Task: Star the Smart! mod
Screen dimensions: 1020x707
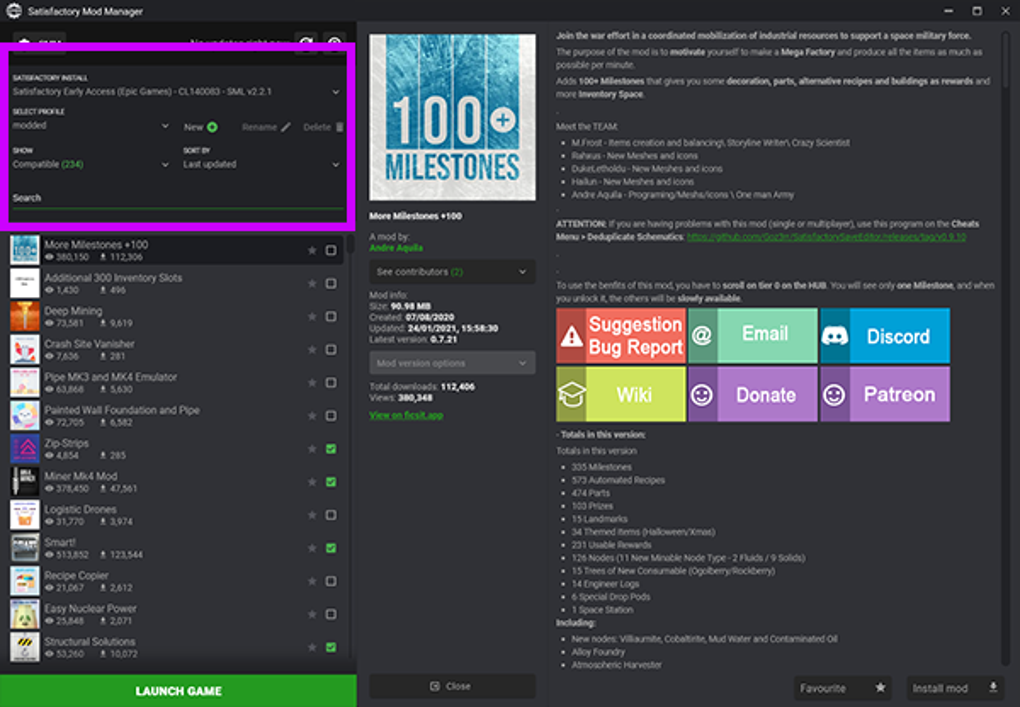Action: point(312,548)
